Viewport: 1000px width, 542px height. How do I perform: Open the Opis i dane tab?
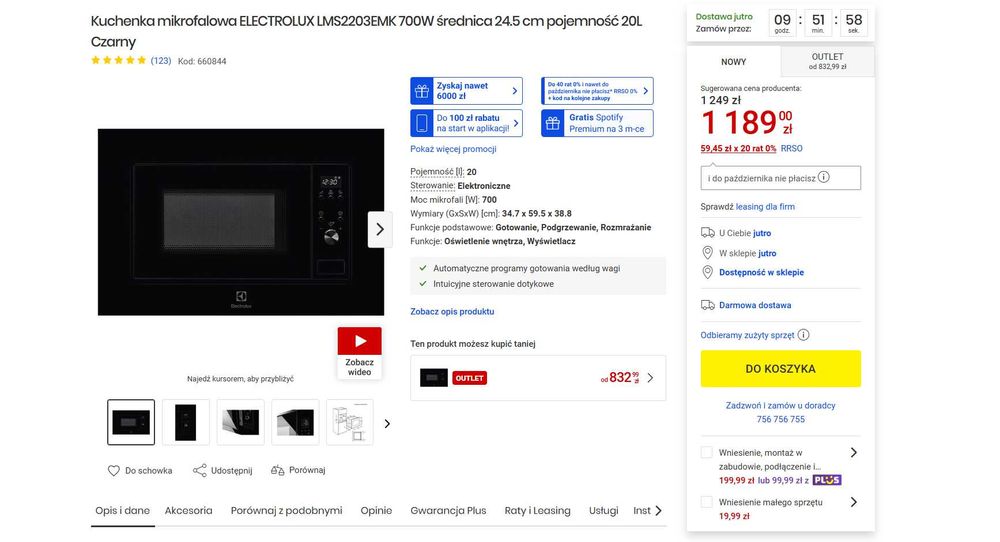coord(122,511)
